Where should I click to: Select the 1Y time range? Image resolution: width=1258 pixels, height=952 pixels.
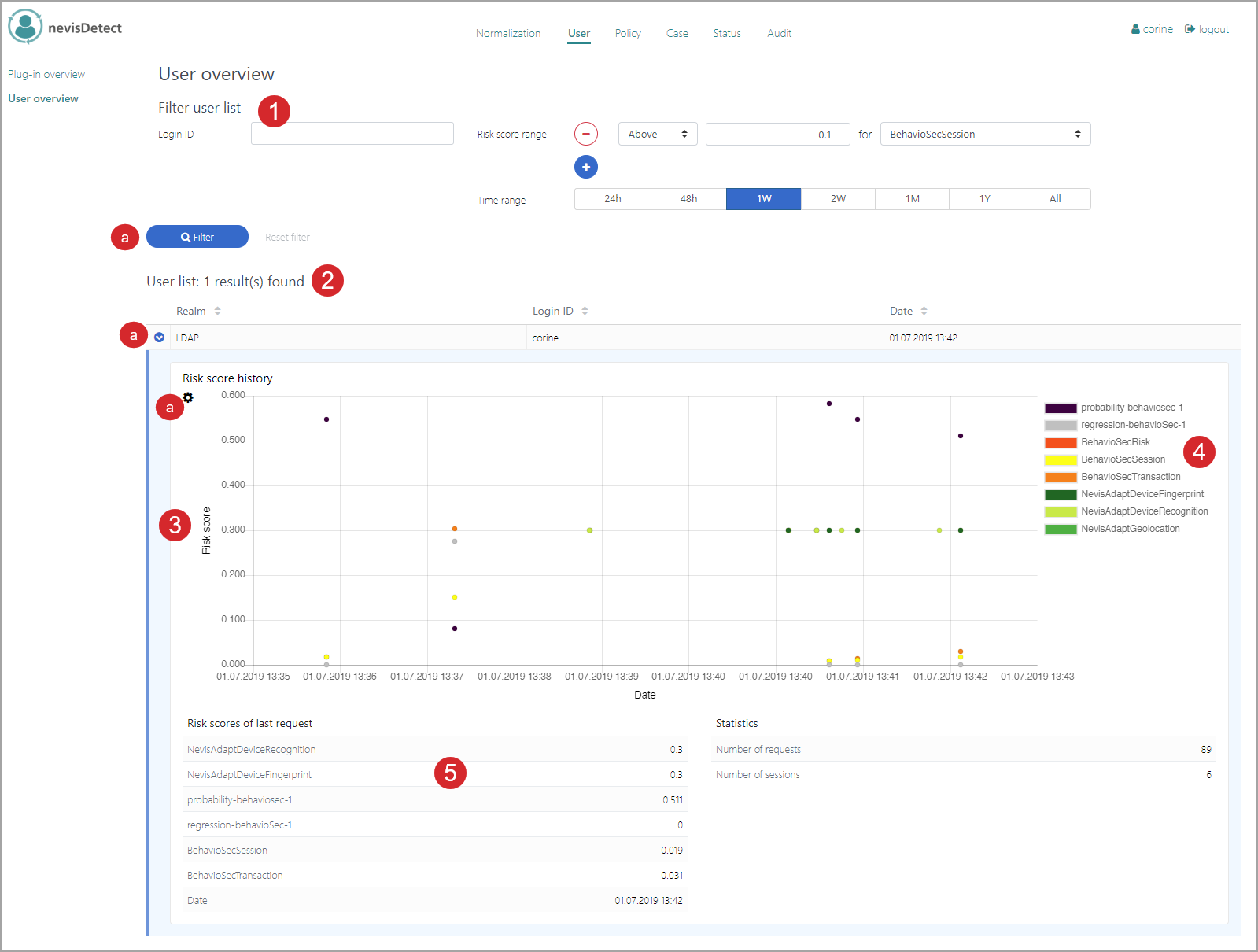(985, 199)
